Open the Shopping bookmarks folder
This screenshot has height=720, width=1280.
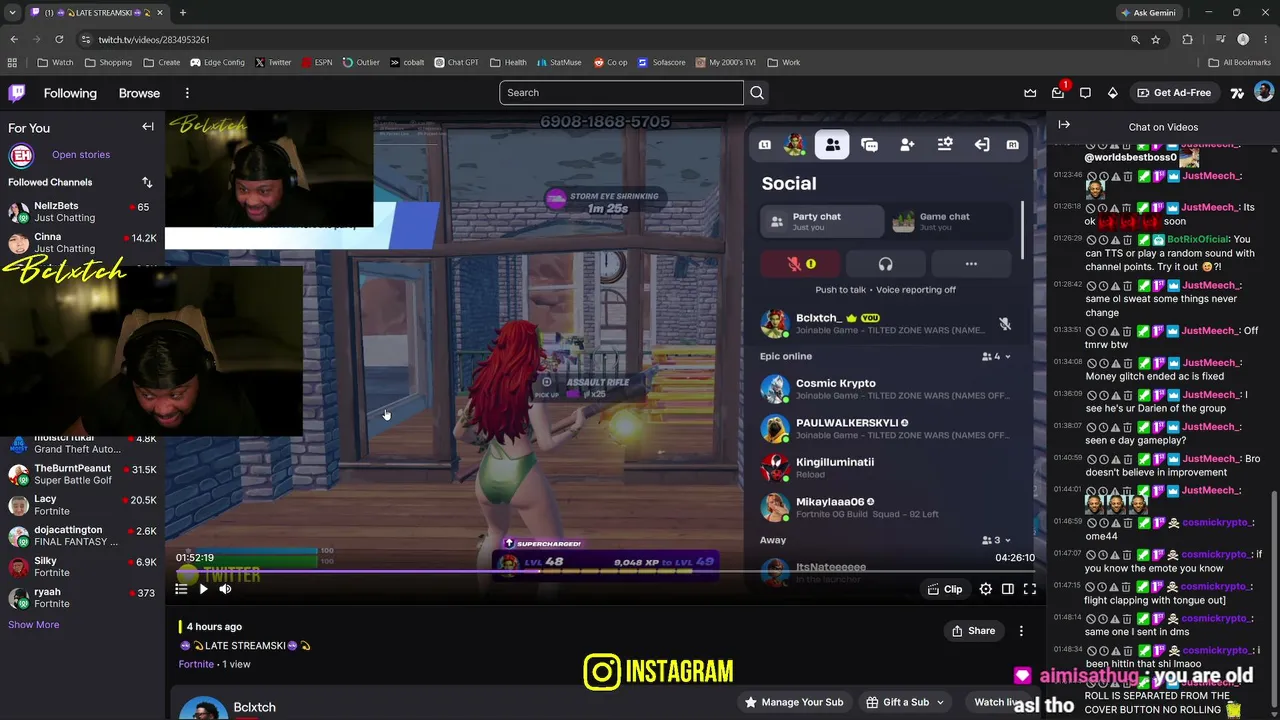click(108, 62)
